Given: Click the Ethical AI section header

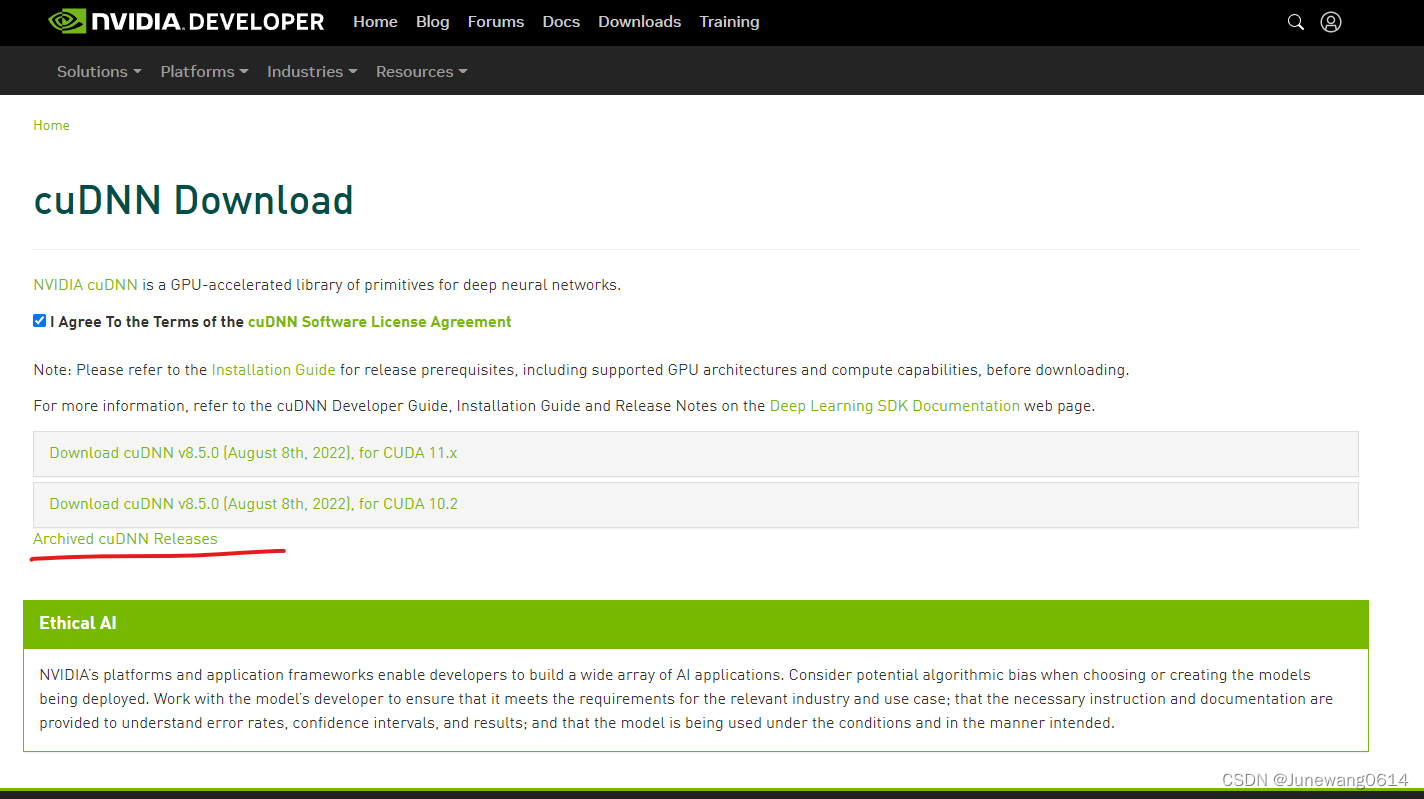Looking at the screenshot, I should [696, 623].
